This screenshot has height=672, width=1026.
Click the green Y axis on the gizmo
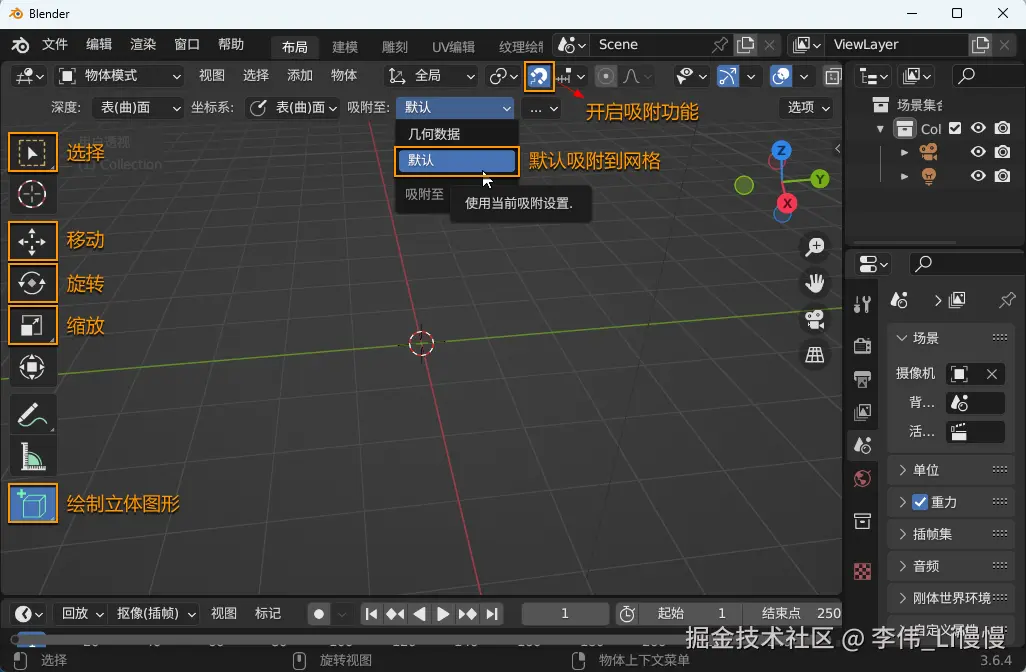pyautogui.click(x=819, y=179)
